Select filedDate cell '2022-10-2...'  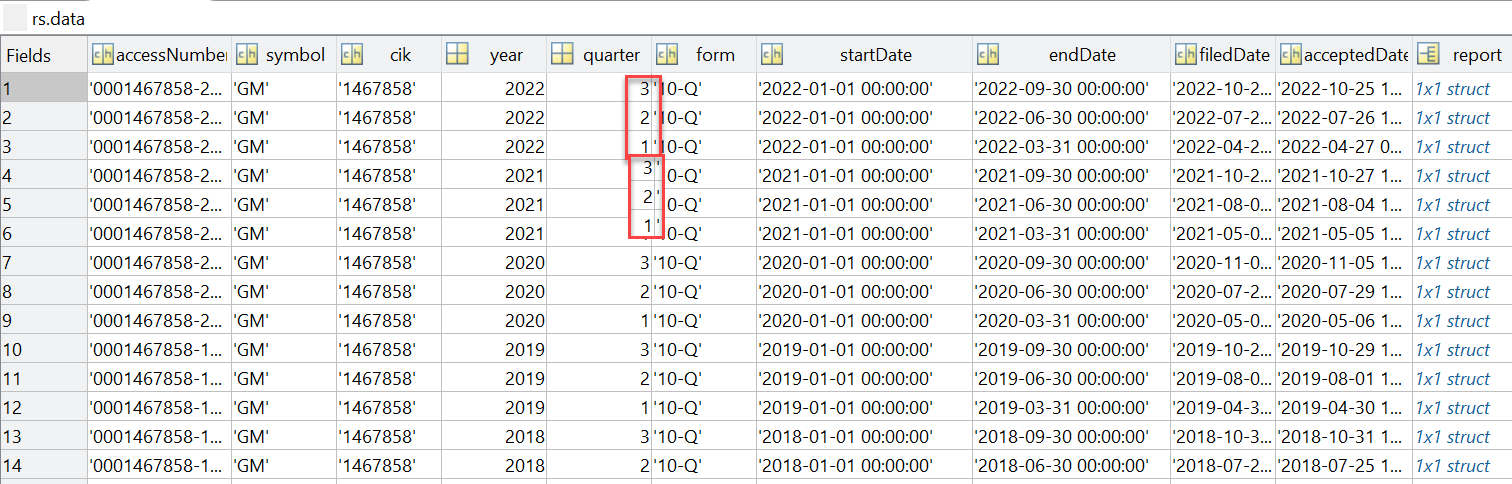tap(1223, 88)
